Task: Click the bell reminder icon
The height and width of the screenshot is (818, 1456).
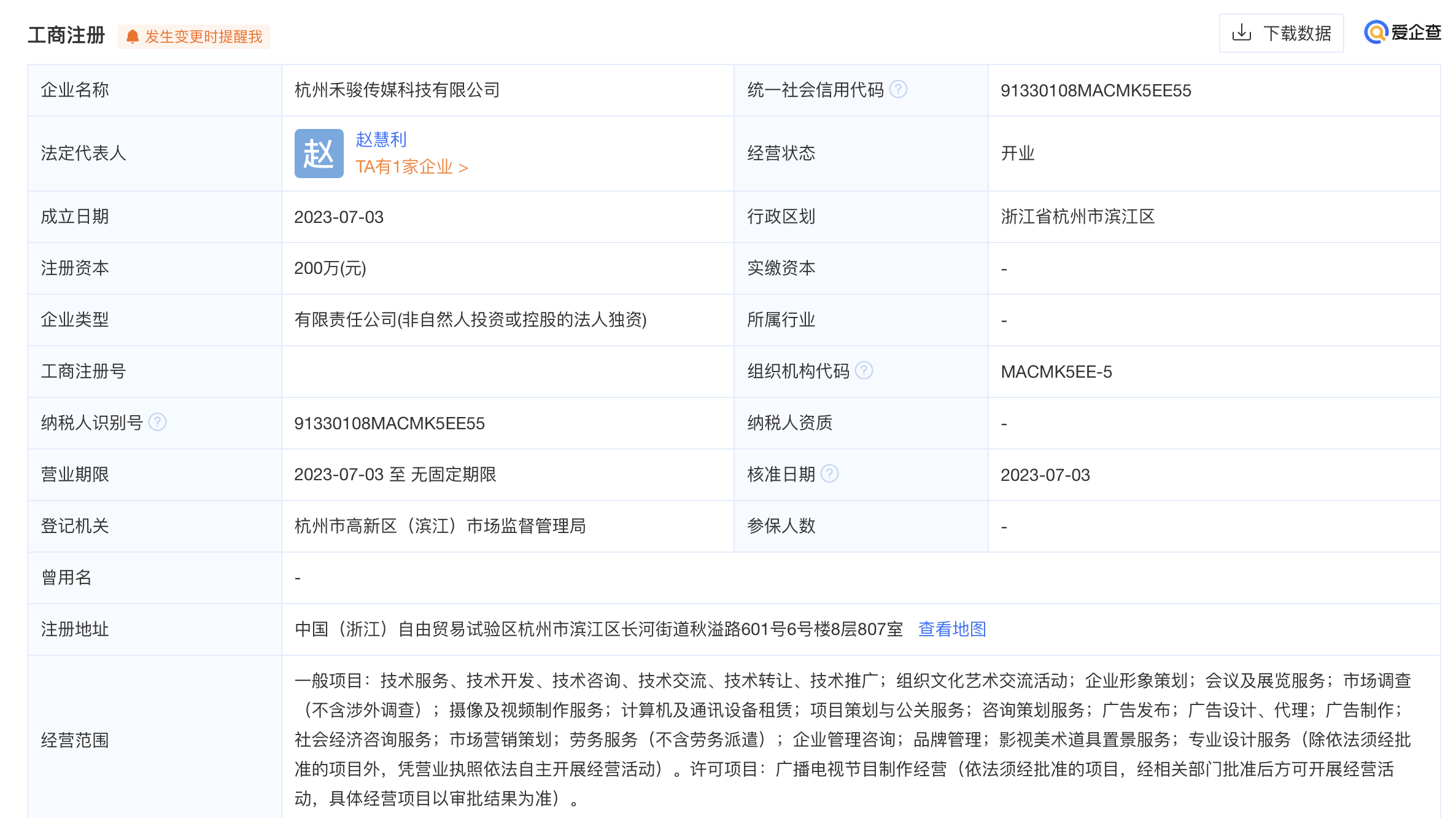Action: (x=132, y=37)
